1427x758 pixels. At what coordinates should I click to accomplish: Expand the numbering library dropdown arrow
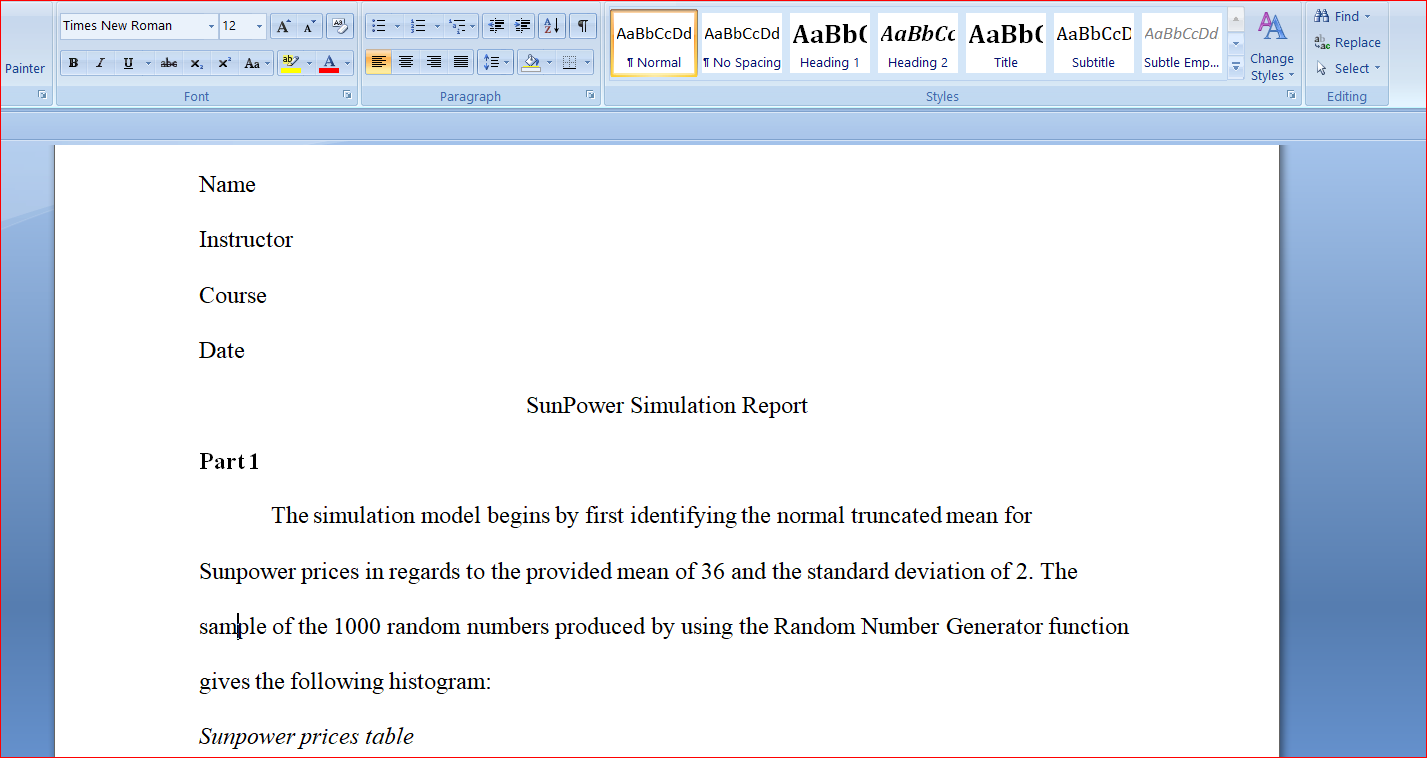[437, 26]
